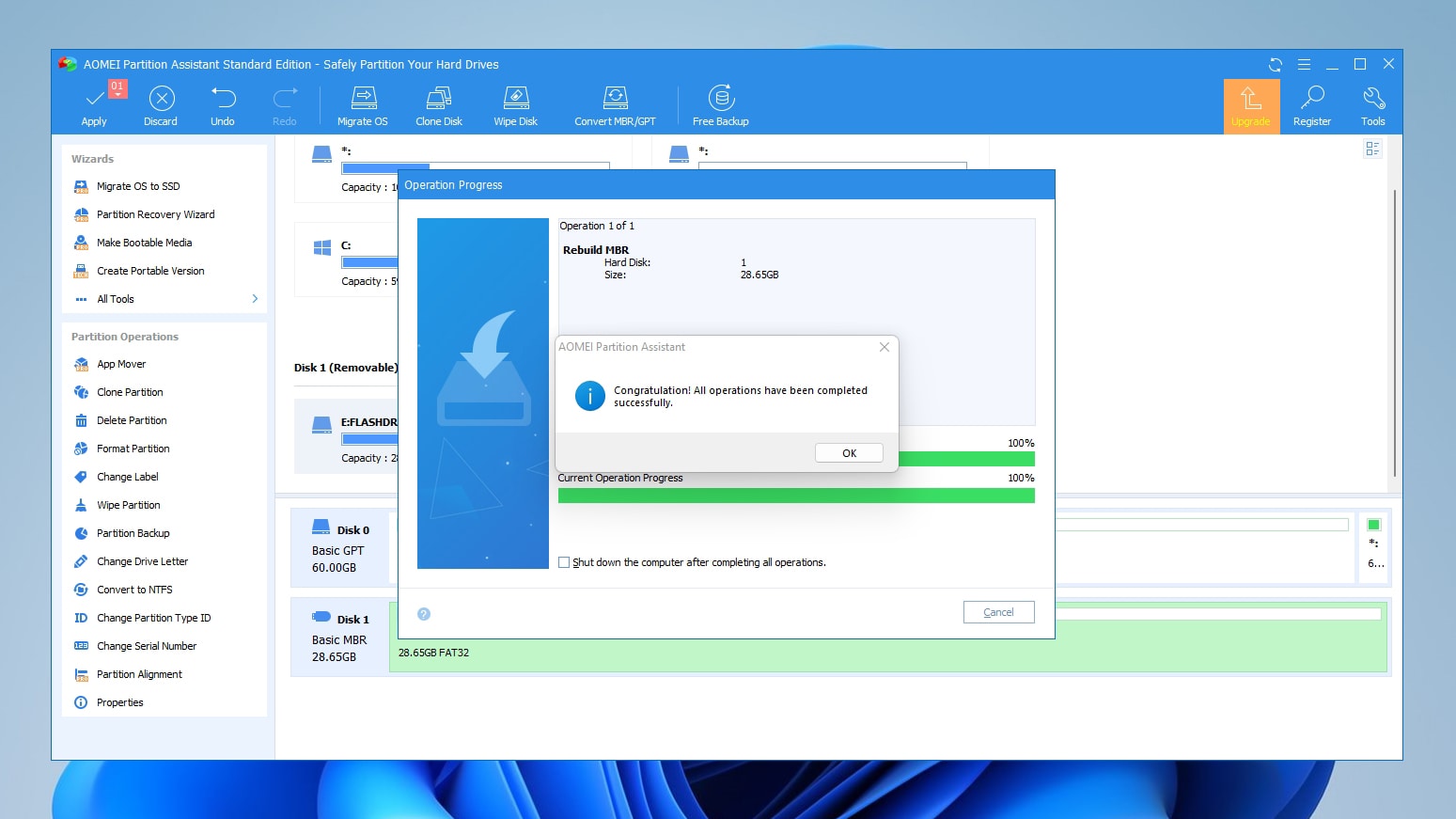
Task: Open the Register option
Action: click(1312, 105)
